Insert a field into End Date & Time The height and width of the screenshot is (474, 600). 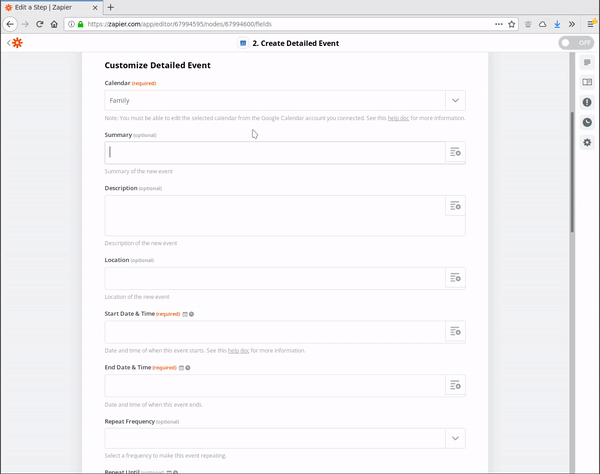pyautogui.click(x=455, y=385)
